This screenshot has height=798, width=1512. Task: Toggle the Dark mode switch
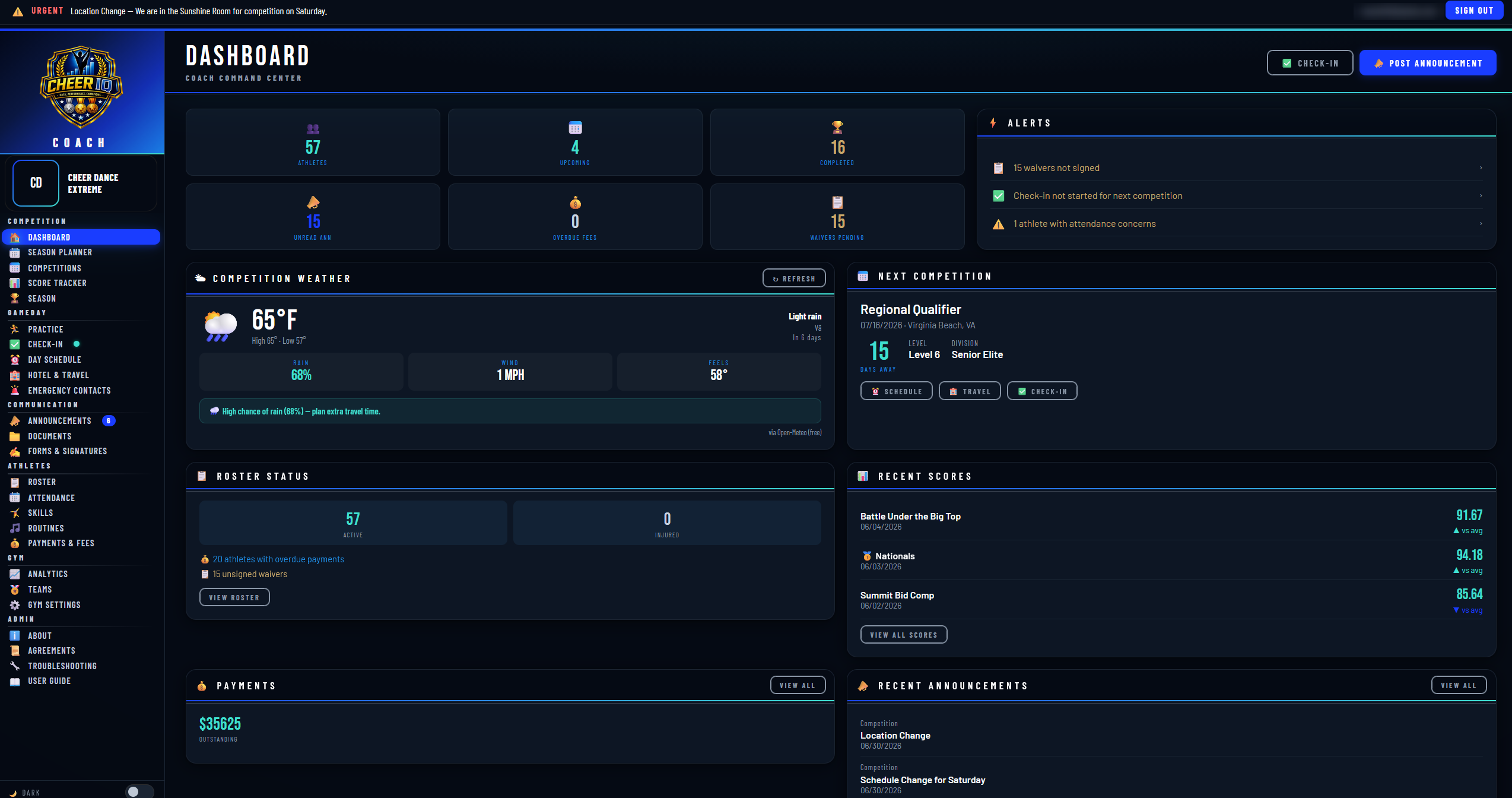click(x=139, y=791)
